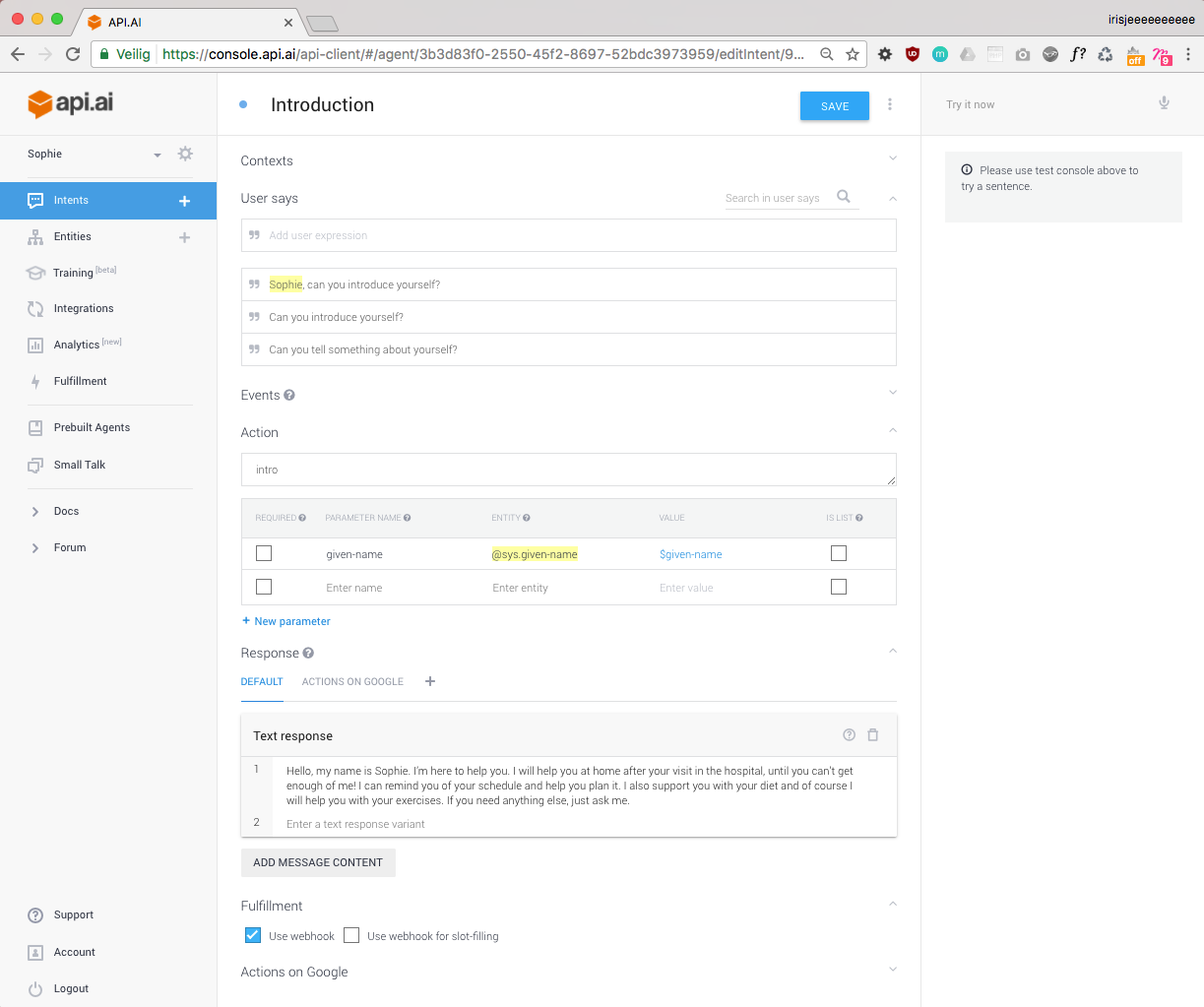This screenshot has height=1007, width=1204.
Task: Open Fulfillment in the sidebar
Action: point(80,381)
